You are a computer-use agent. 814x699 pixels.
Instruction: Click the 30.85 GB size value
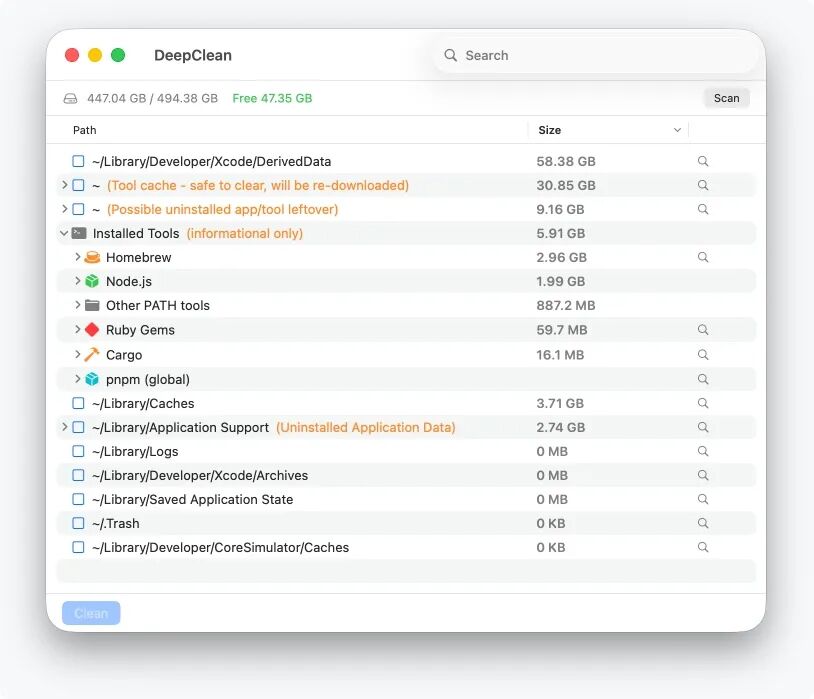pyautogui.click(x=566, y=185)
